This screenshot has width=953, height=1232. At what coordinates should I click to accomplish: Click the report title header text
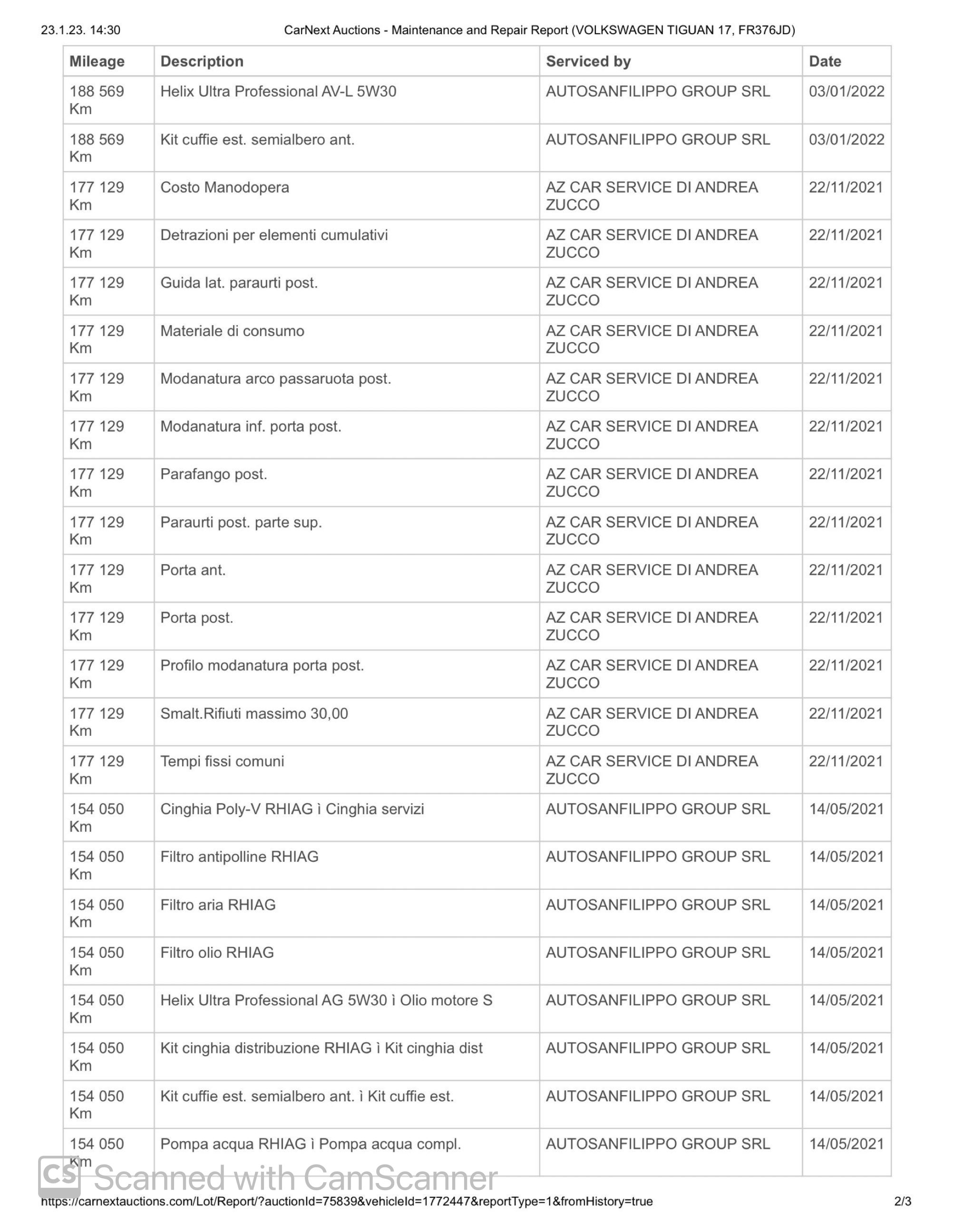539,30
